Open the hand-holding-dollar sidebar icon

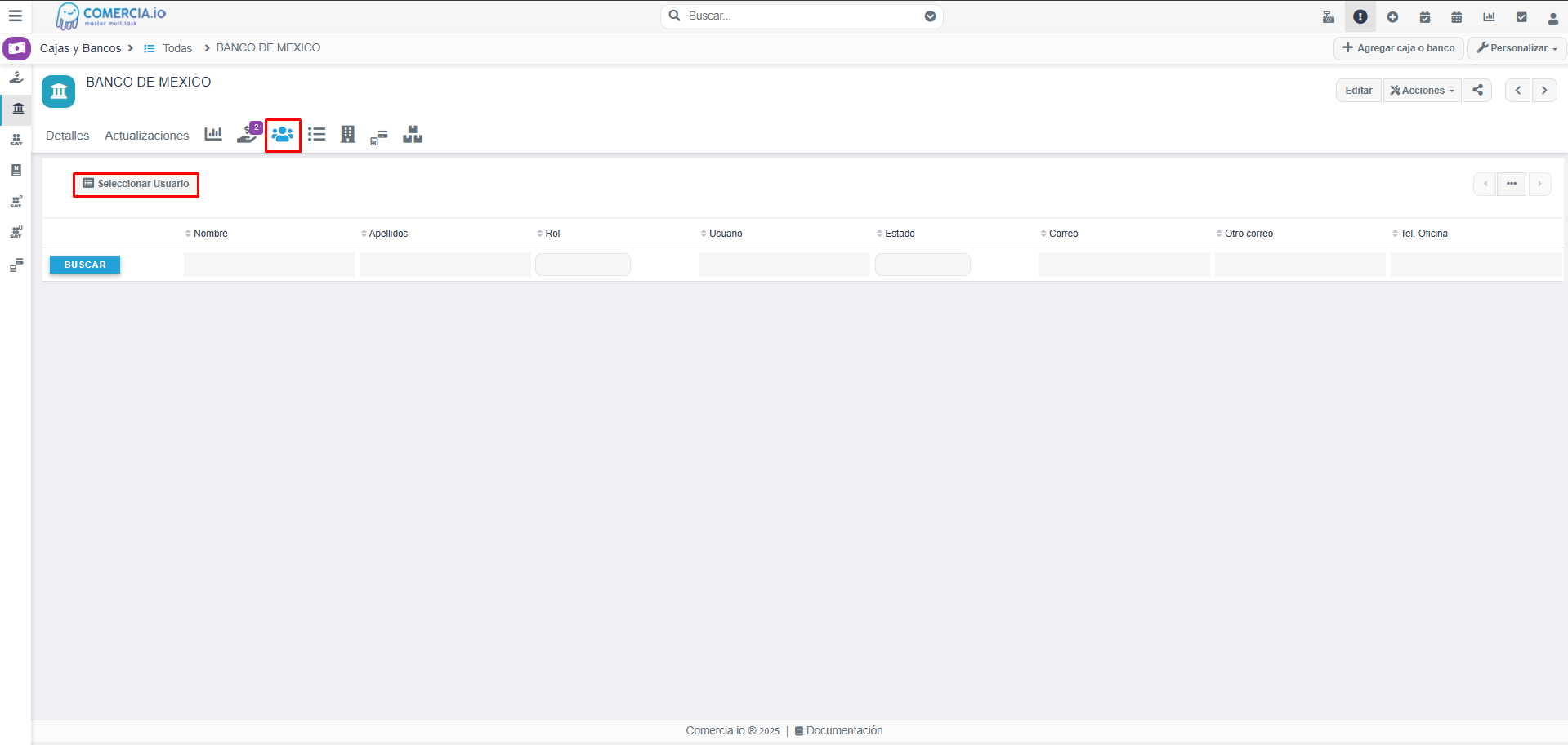coord(16,78)
